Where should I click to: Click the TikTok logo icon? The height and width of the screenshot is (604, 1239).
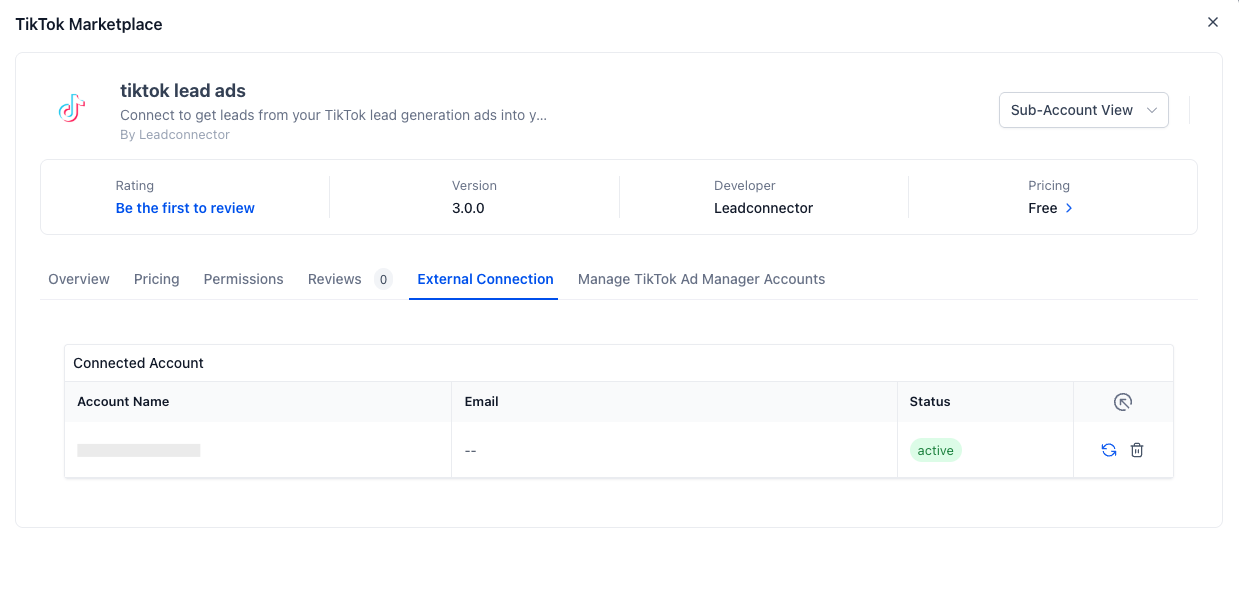pyautogui.click(x=70, y=109)
